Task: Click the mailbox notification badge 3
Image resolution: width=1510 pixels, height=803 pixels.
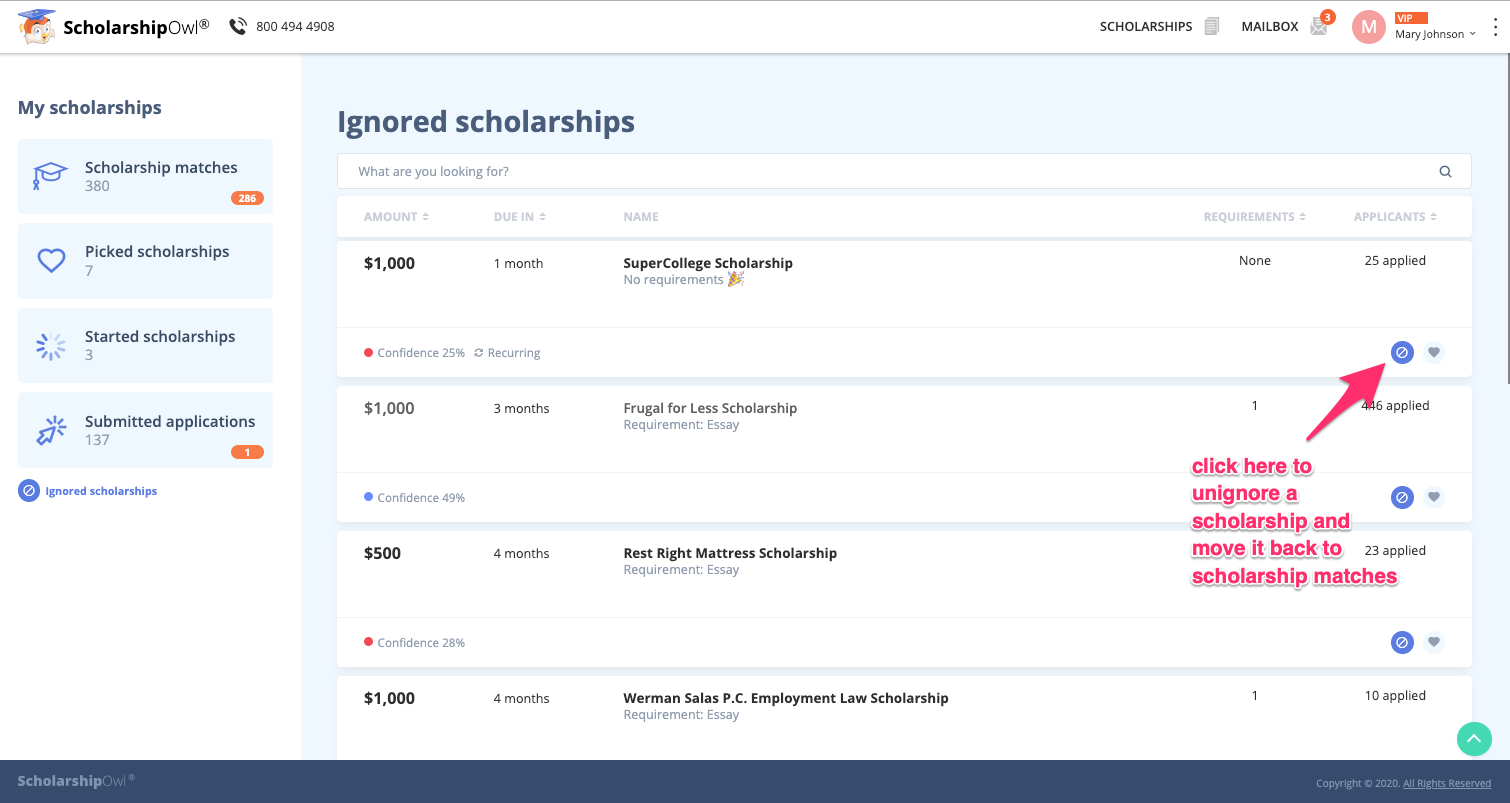Action: (1328, 17)
